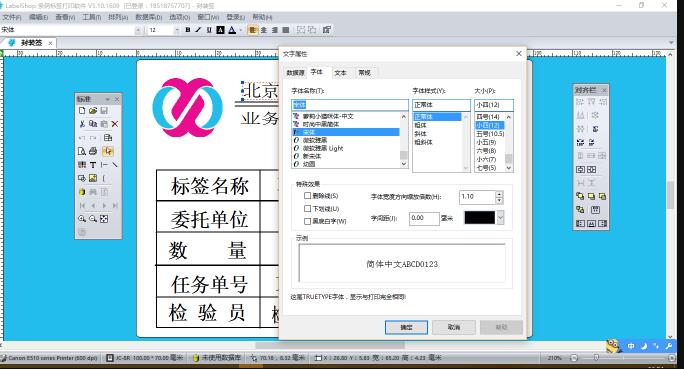This screenshot has height=369, width=684.
Task: Click the wrench icon in IME tray bar
Action: 668,346
